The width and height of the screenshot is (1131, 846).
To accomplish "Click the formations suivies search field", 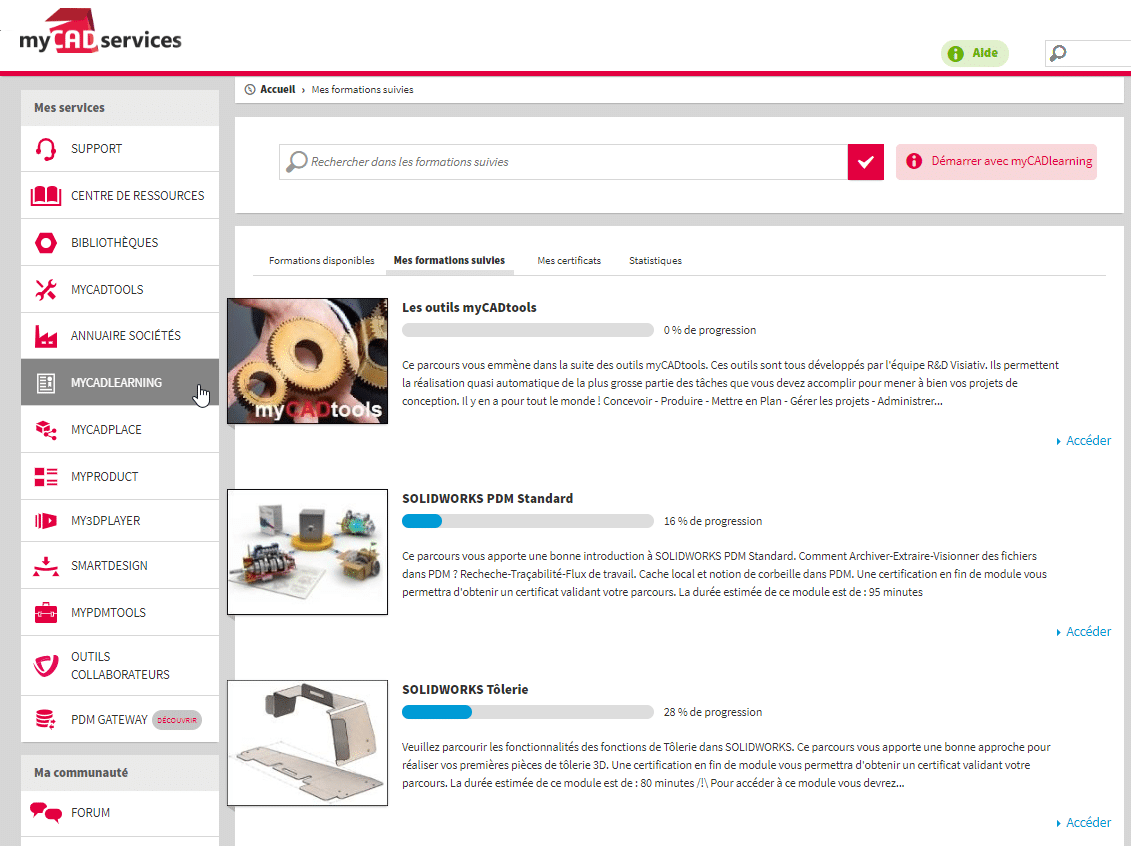I will tap(563, 162).
